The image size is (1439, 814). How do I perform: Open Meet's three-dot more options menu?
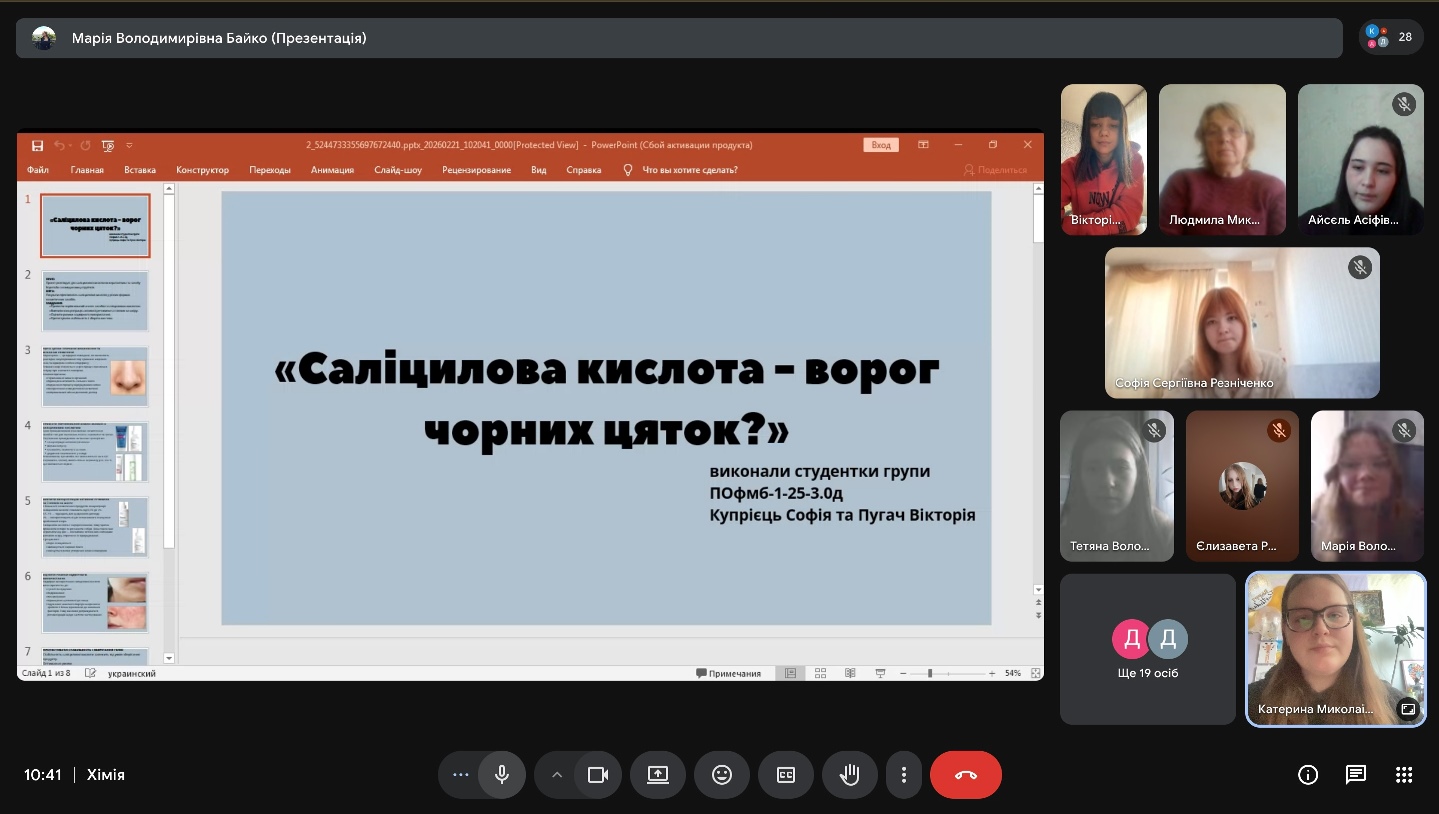904,775
